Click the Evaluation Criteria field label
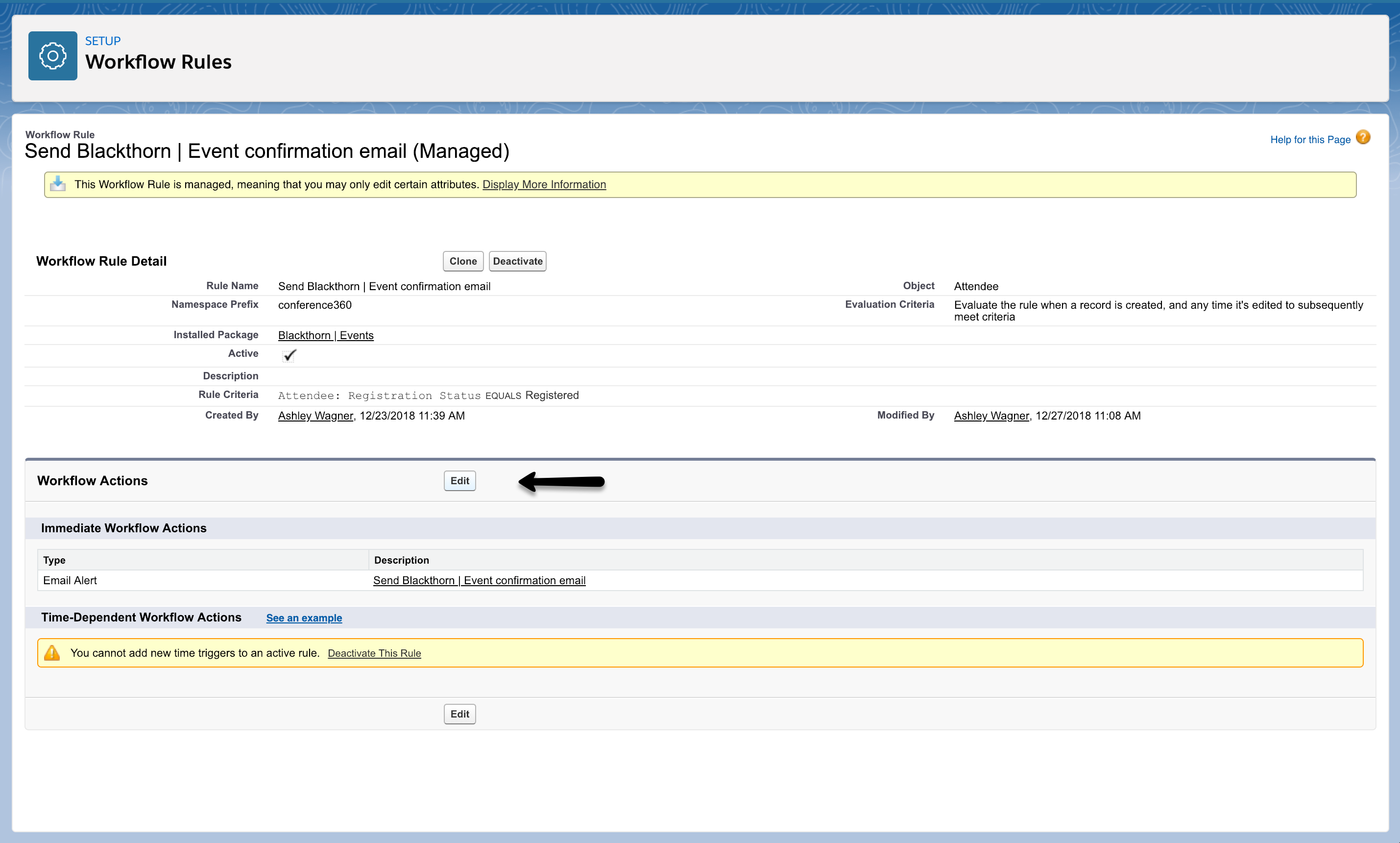1400x843 pixels. pyautogui.click(x=889, y=304)
